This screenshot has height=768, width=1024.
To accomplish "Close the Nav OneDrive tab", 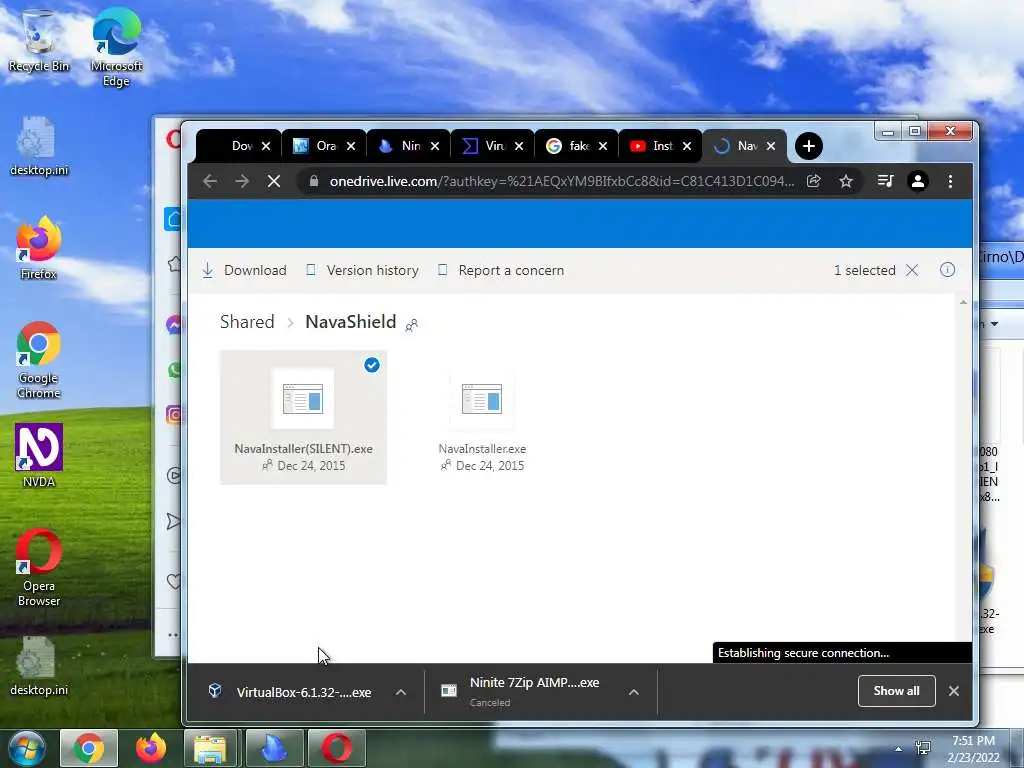I will click(771, 146).
